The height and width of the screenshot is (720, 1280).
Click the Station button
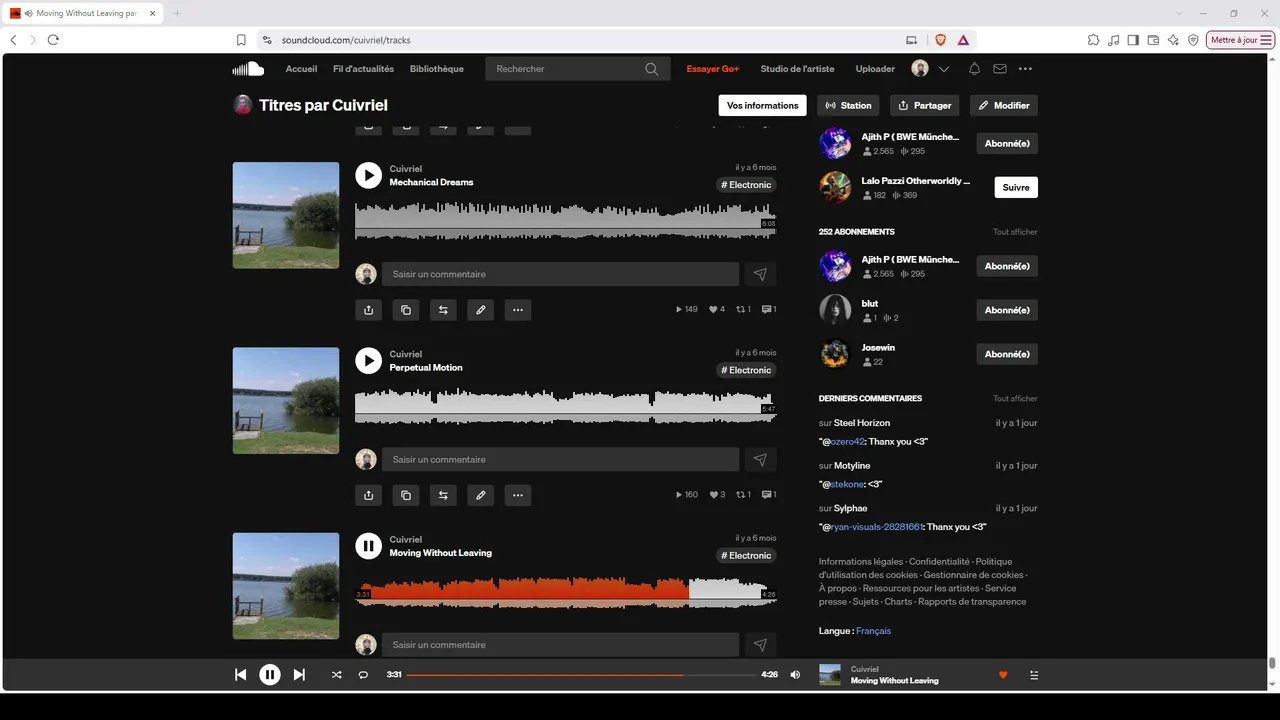pyautogui.click(x=847, y=105)
